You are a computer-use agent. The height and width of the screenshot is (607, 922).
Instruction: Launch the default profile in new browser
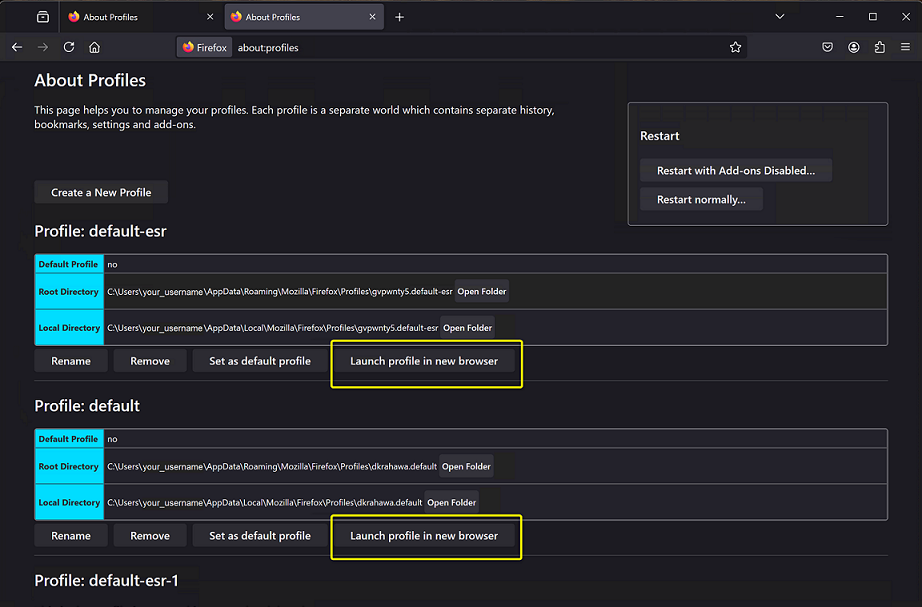[x=424, y=536]
